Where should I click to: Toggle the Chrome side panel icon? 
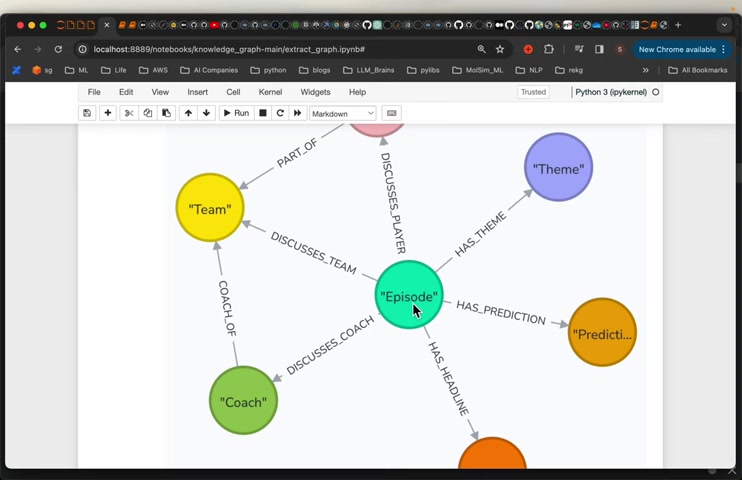(599, 49)
